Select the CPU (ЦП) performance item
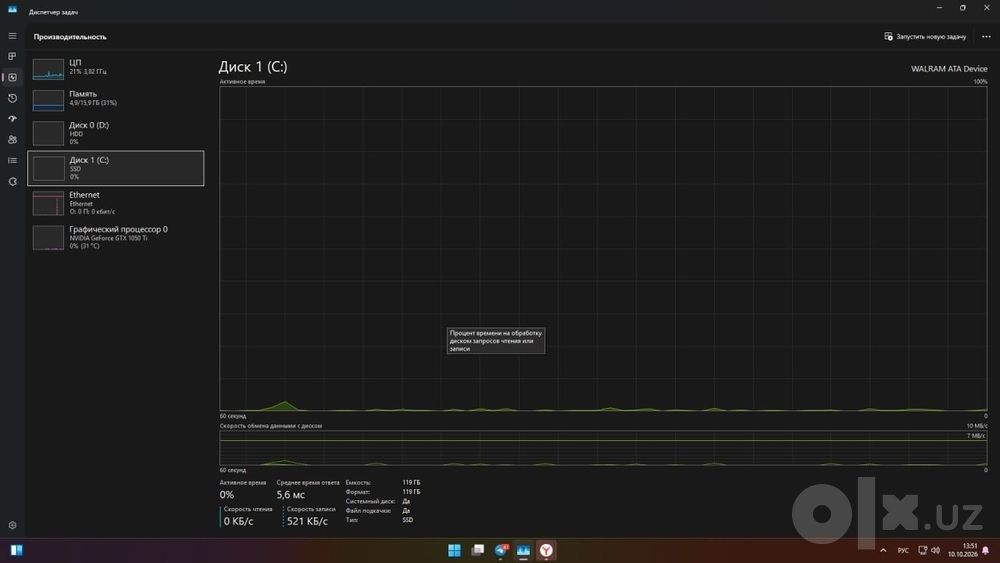Screen dimensions: 1000x563 tap(115, 68)
